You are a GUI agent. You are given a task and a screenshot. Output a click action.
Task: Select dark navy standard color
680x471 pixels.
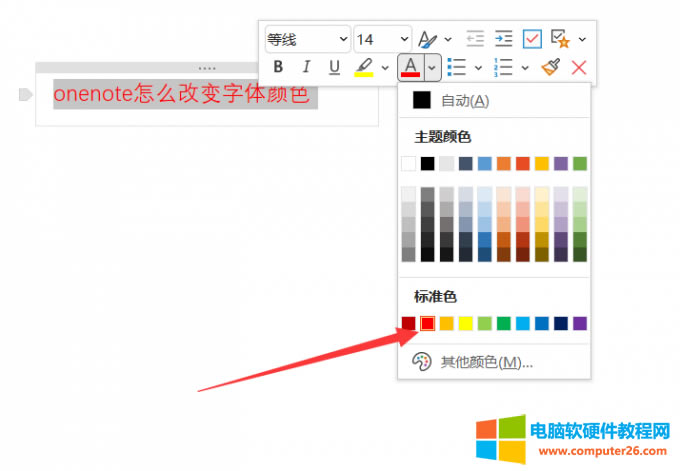(561, 323)
